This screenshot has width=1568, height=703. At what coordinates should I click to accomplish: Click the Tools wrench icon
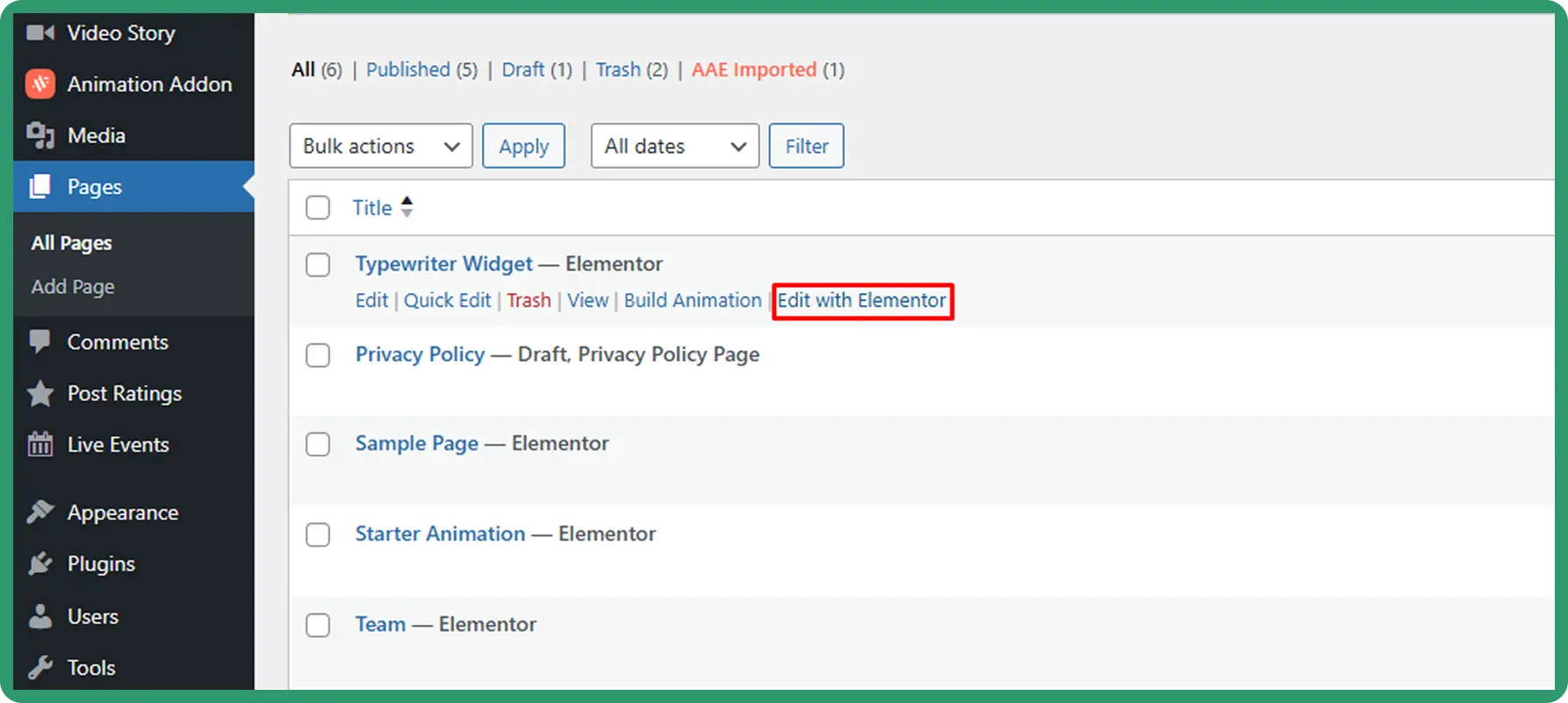pyautogui.click(x=40, y=668)
